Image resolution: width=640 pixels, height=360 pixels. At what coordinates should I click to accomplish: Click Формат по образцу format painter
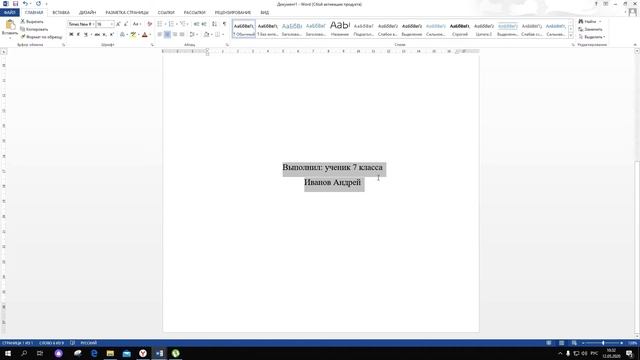point(41,37)
